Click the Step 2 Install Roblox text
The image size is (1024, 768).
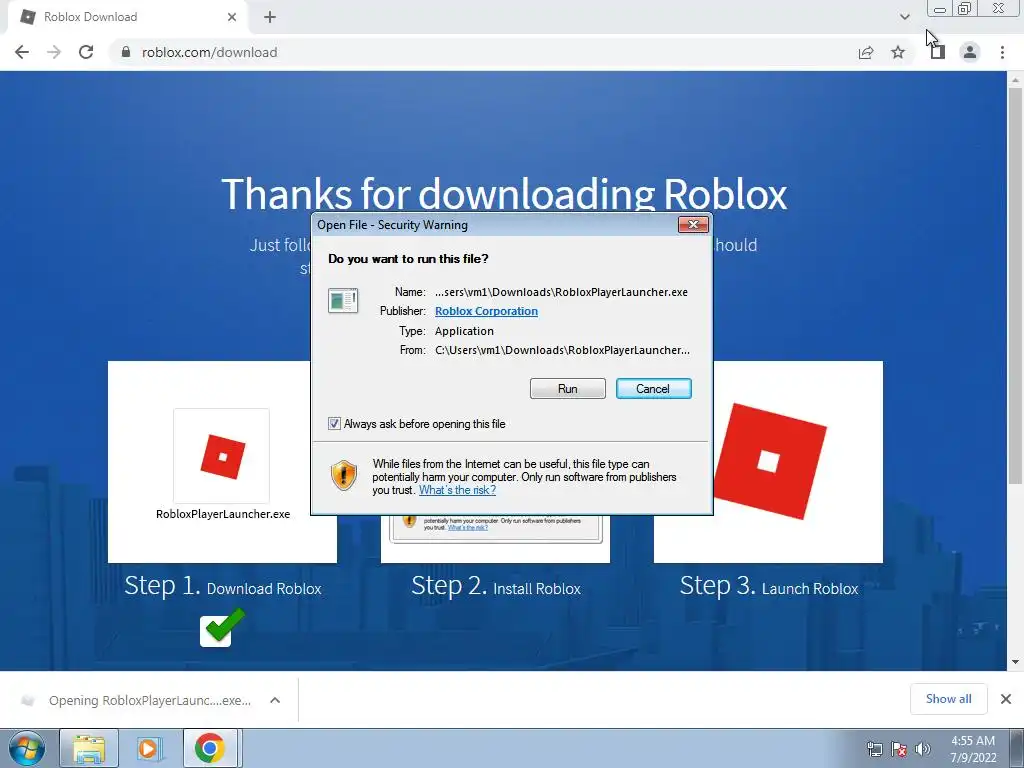tap(496, 586)
